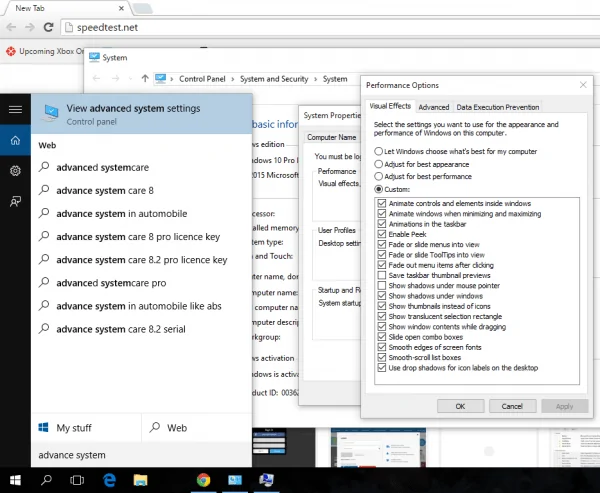Open File Explorer from the taskbar
This screenshot has width=600, height=493.
click(x=140, y=480)
